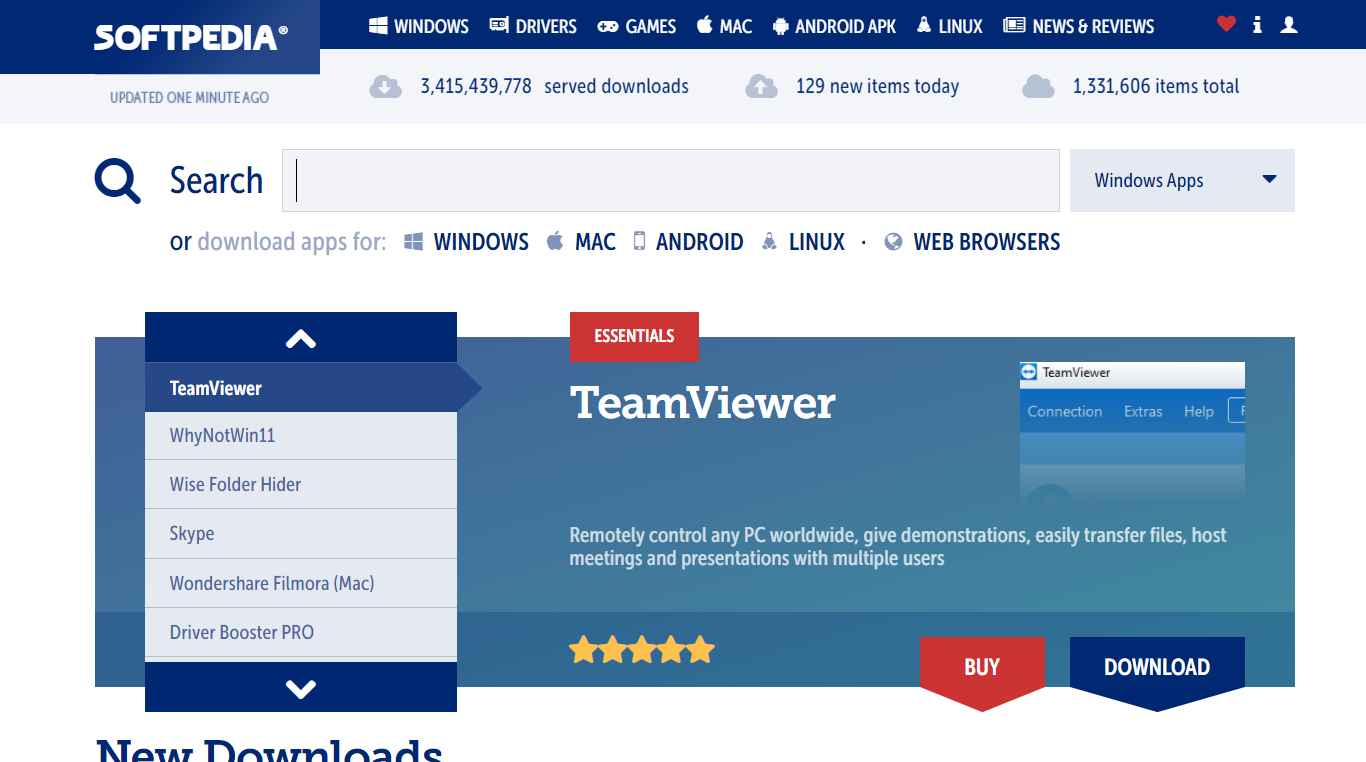This screenshot has height=762, width=1366.
Task: Select TeamViewer in featured list
Action: click(x=301, y=388)
